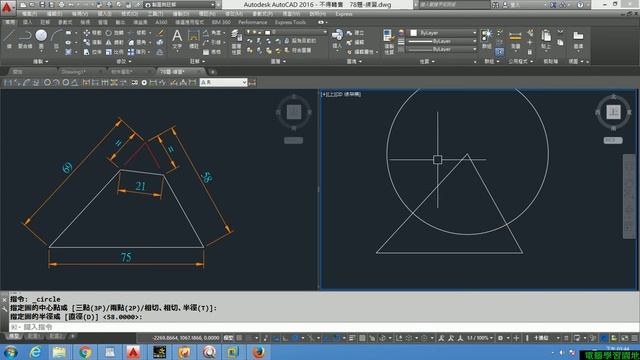Expand the Layers panel (圖層) flyout
Screen dimensions: 640x360
coord(278,61)
